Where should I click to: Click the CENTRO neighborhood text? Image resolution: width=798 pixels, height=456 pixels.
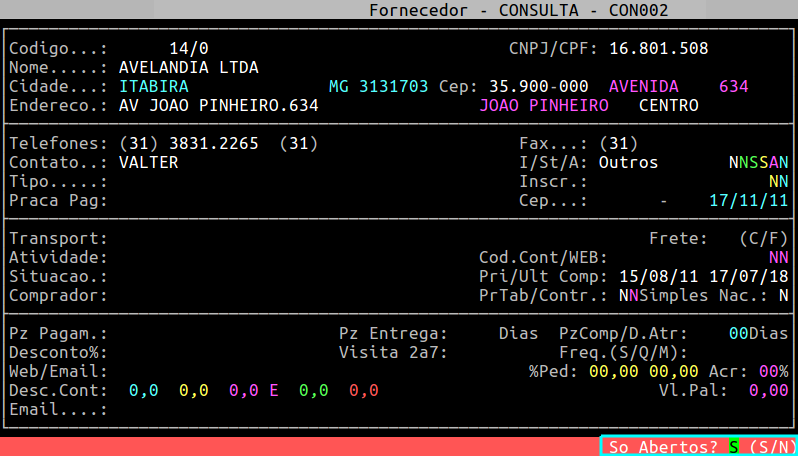(668, 105)
